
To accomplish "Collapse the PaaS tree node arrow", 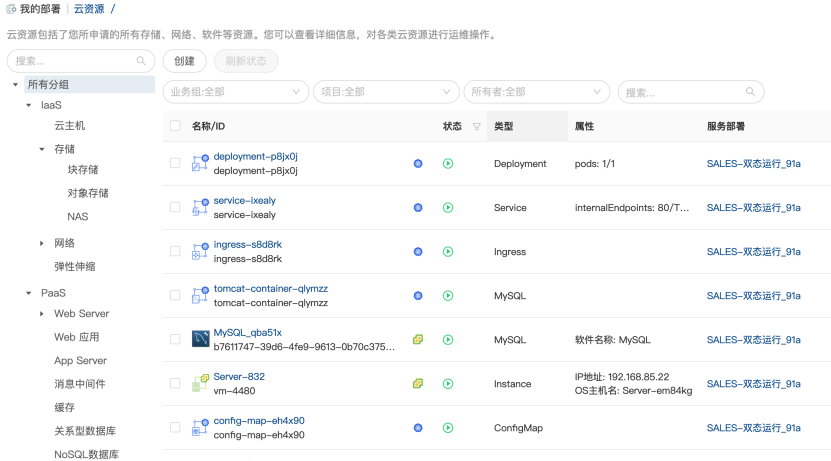I will 29,293.
